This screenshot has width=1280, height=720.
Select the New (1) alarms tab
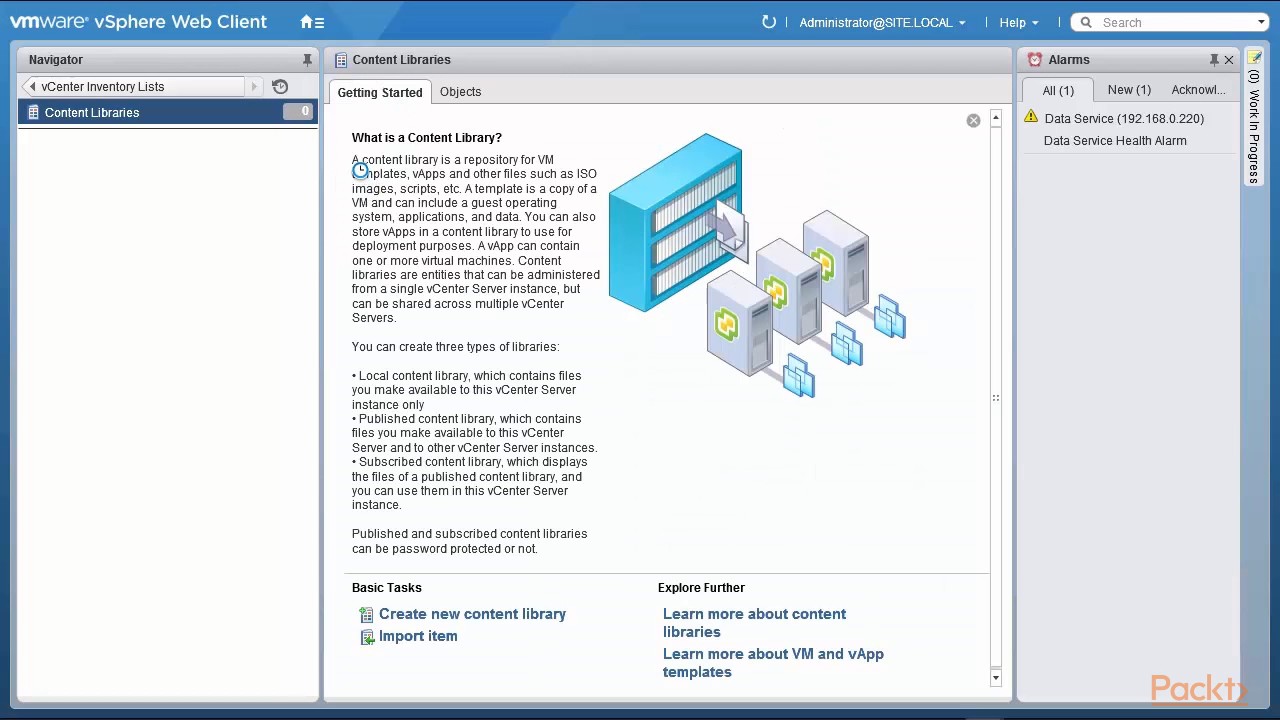point(1129,90)
